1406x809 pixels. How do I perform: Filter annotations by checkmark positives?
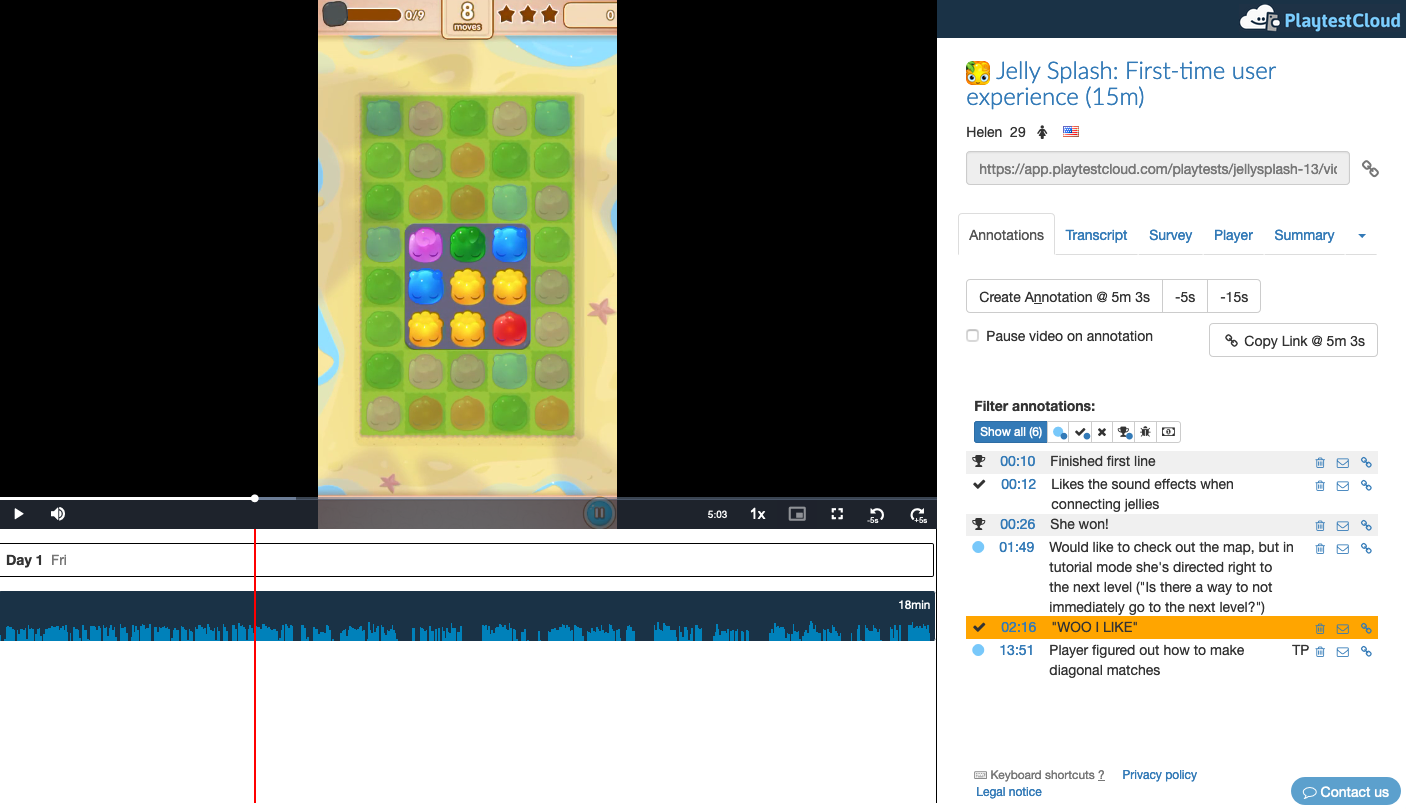click(1081, 432)
